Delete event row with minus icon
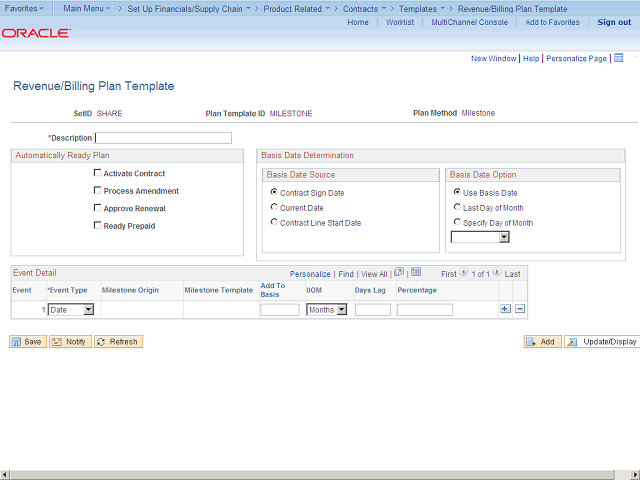Screen dimensions: 640x480 click(520, 309)
